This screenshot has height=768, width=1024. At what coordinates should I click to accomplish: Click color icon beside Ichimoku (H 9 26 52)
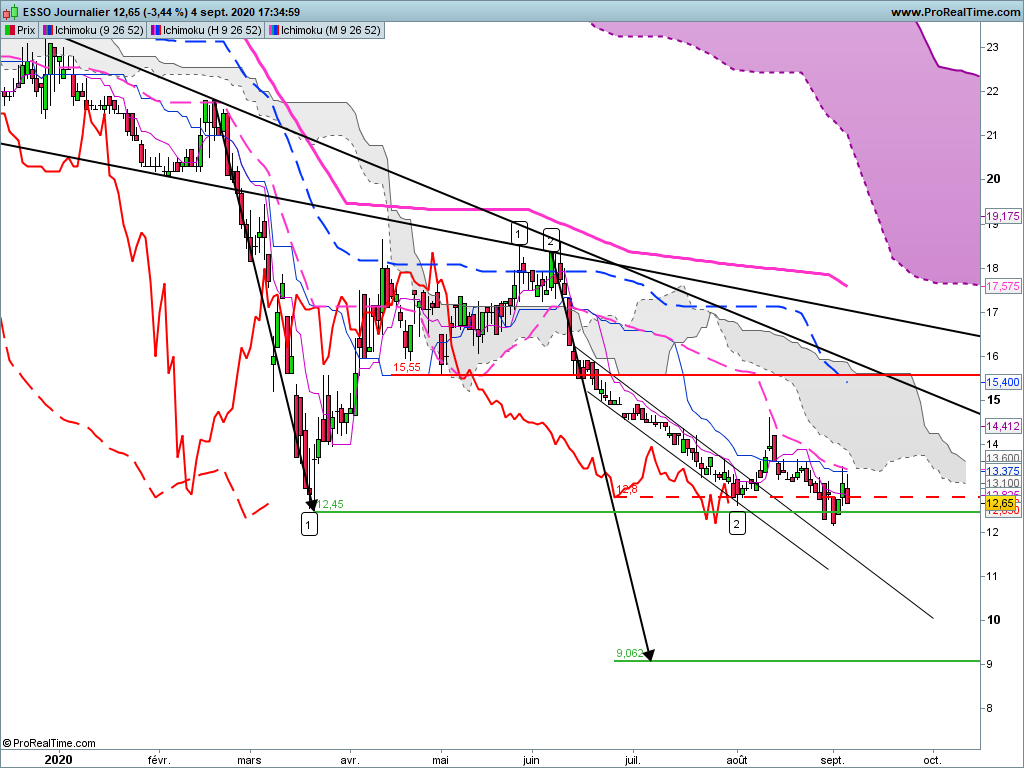point(156,30)
